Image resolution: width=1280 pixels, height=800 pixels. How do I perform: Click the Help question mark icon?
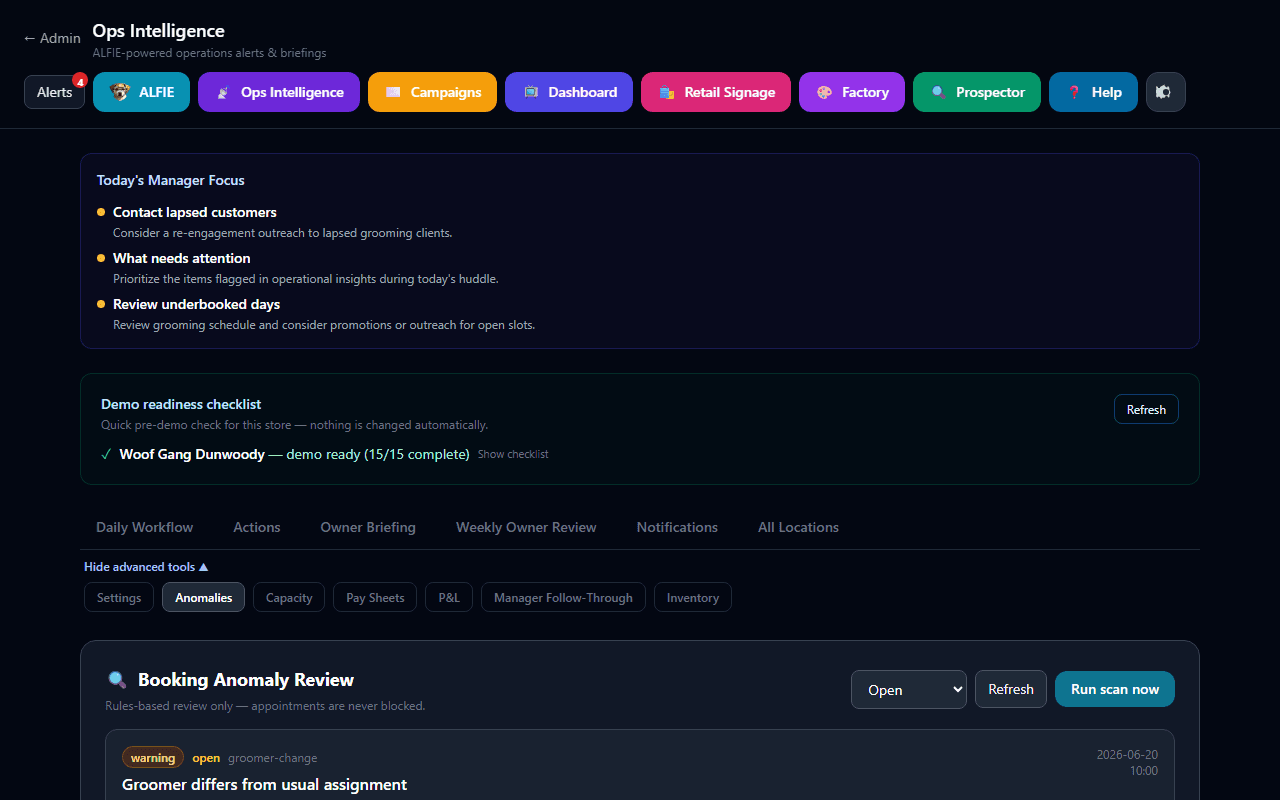tap(1074, 92)
